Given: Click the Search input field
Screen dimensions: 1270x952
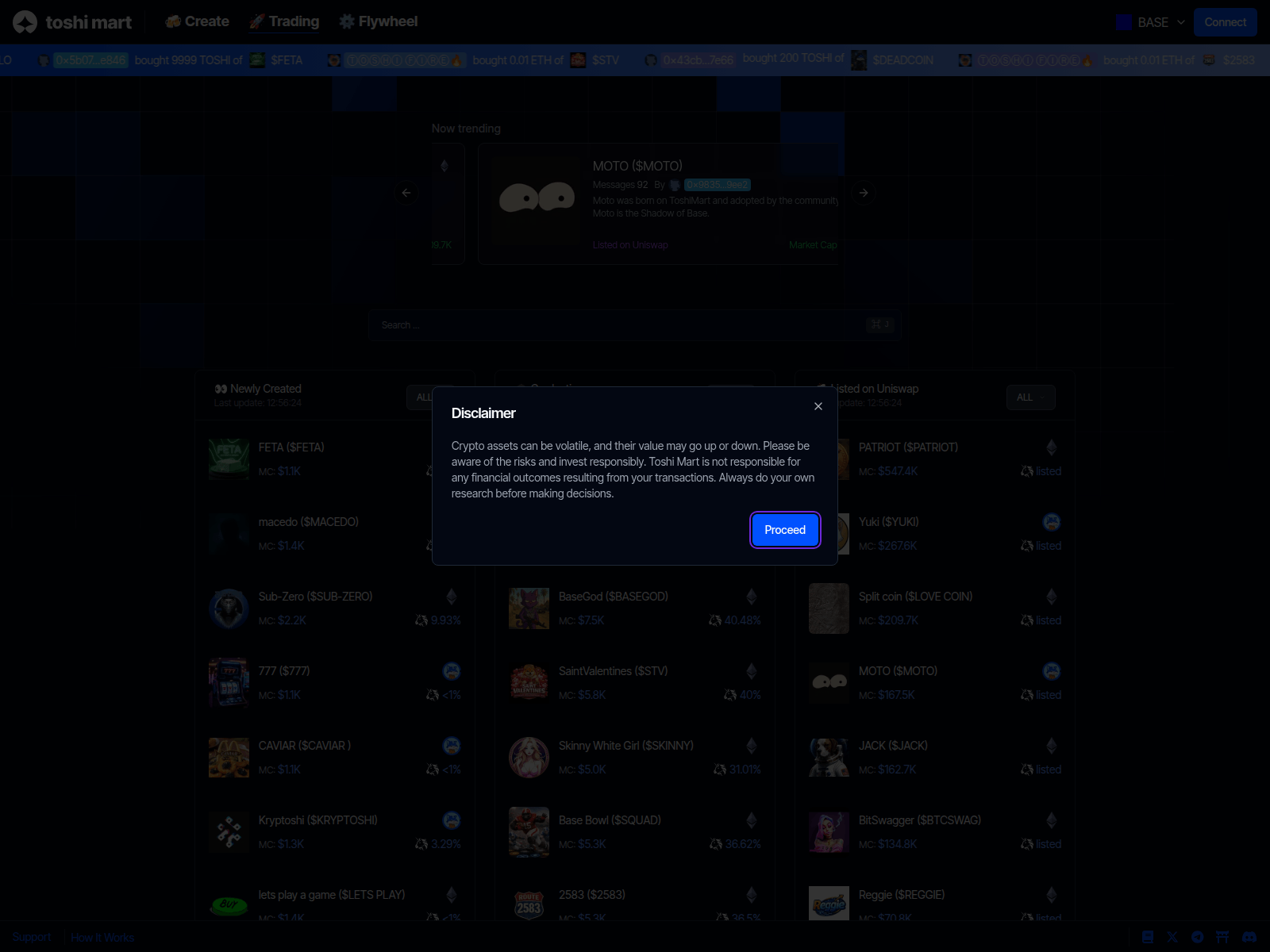Looking at the screenshot, I should point(634,324).
